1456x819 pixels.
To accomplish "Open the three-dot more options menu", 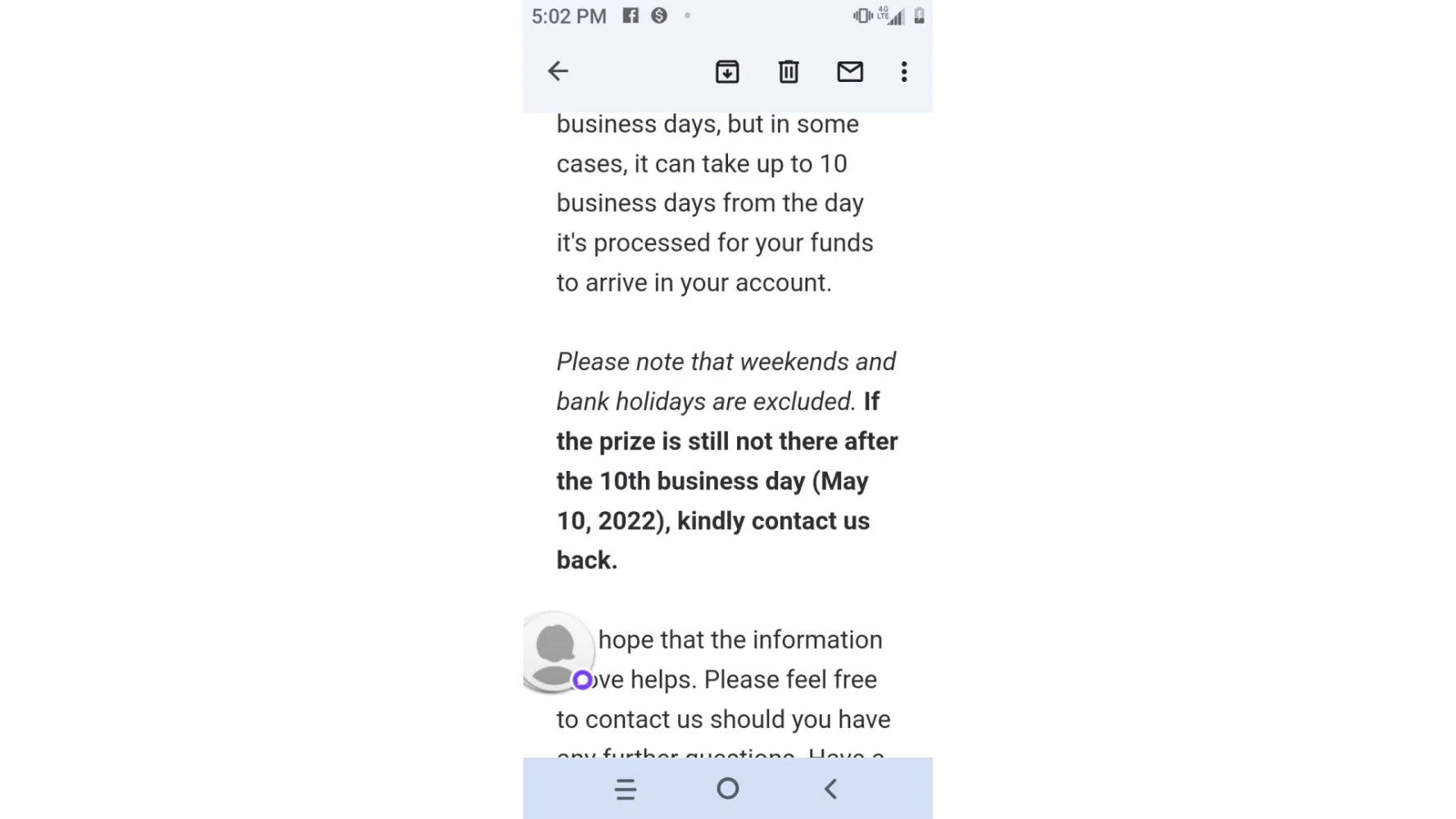I will click(x=904, y=71).
